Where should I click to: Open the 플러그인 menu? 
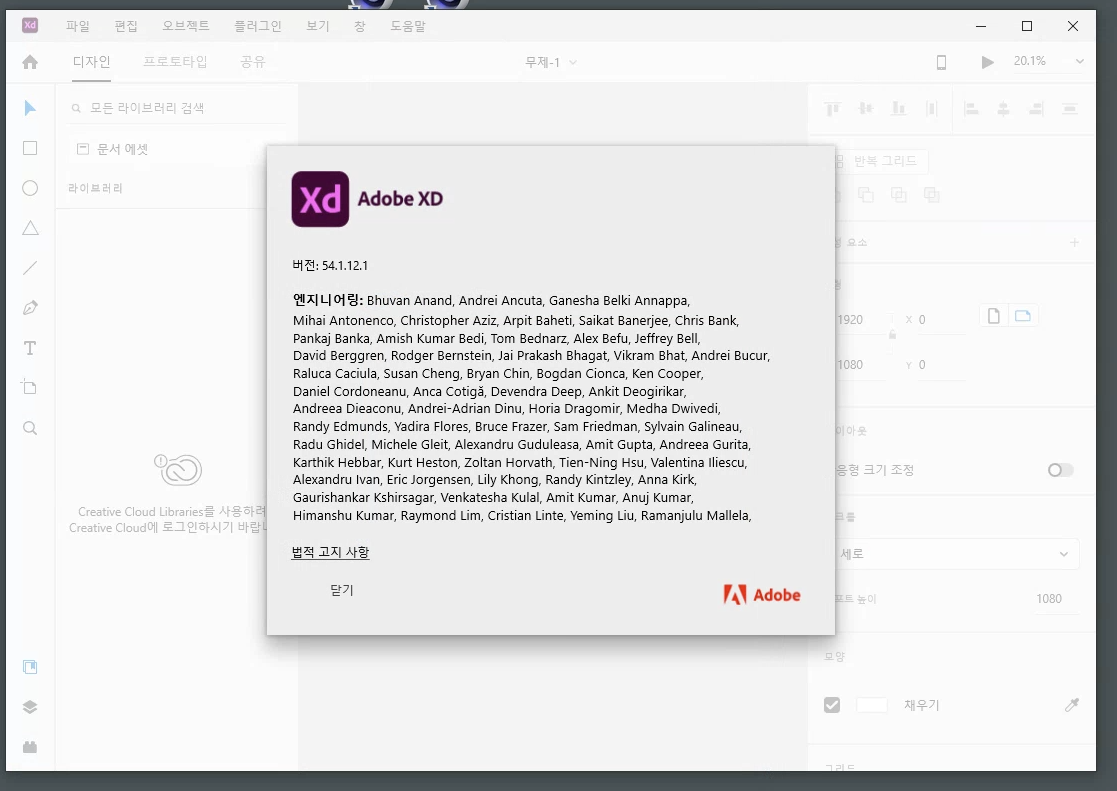[258, 26]
